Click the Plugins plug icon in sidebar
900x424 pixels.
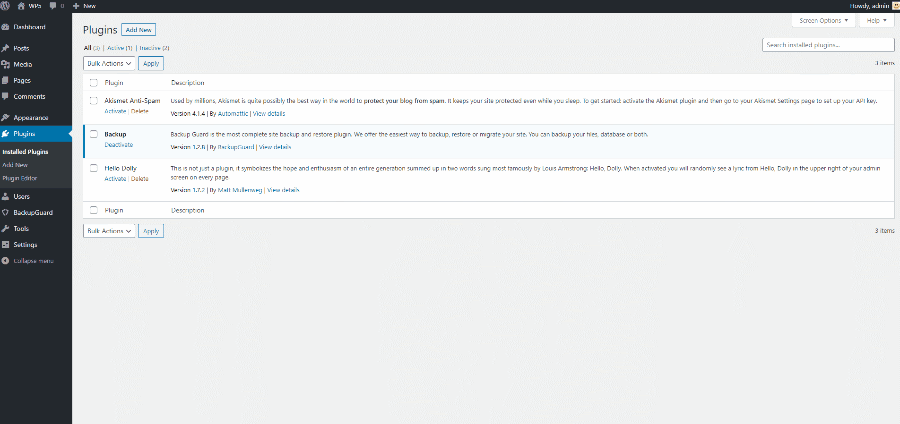pyautogui.click(x=5, y=134)
